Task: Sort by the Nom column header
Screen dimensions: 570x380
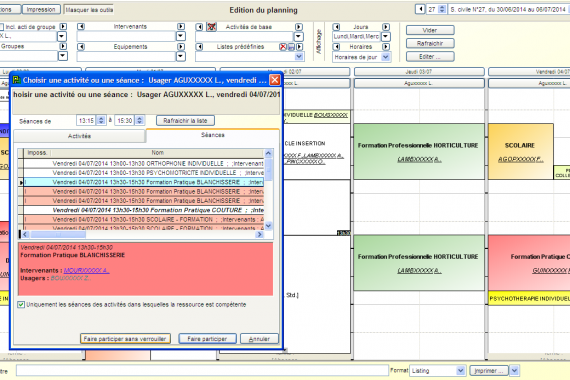Action: [157, 153]
